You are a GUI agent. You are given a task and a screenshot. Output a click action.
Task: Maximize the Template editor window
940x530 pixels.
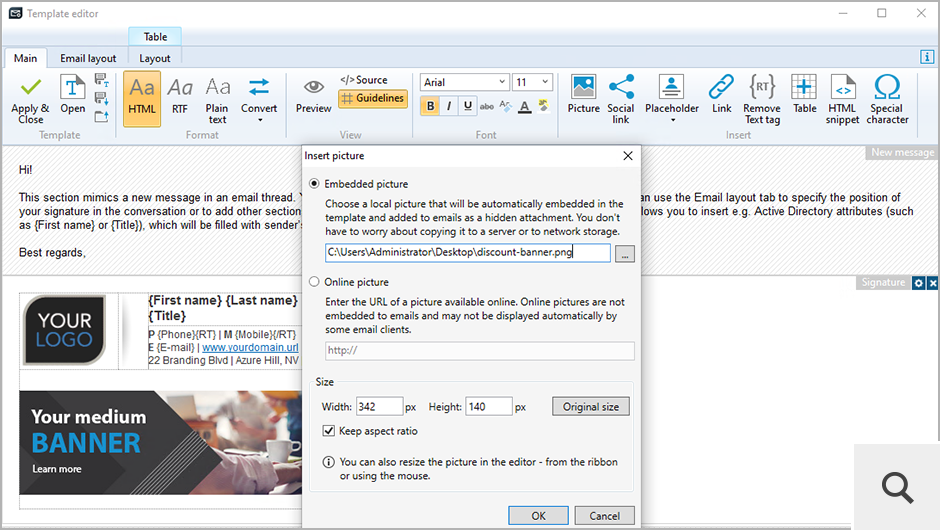(x=882, y=13)
